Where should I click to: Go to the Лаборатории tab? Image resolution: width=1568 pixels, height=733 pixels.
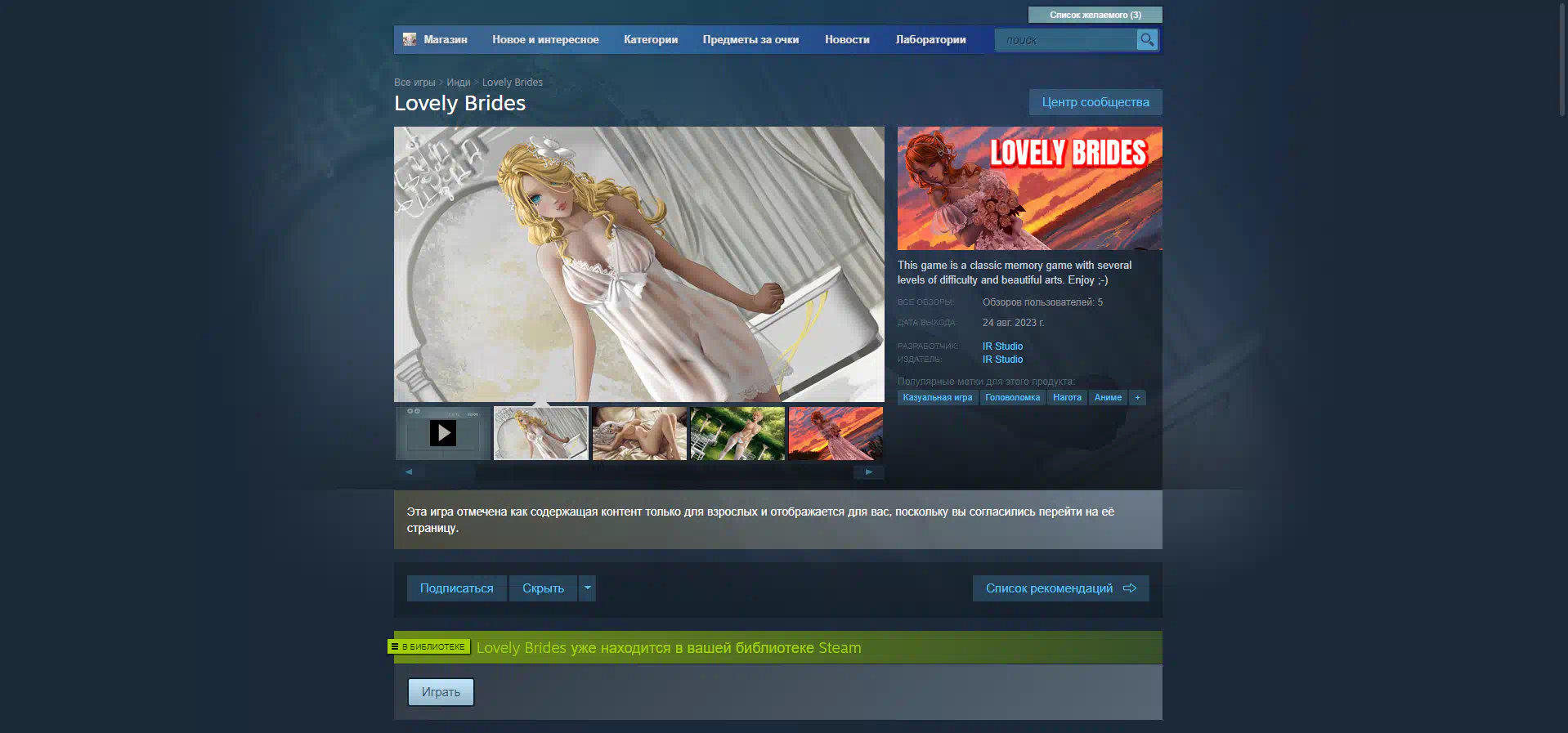point(930,39)
